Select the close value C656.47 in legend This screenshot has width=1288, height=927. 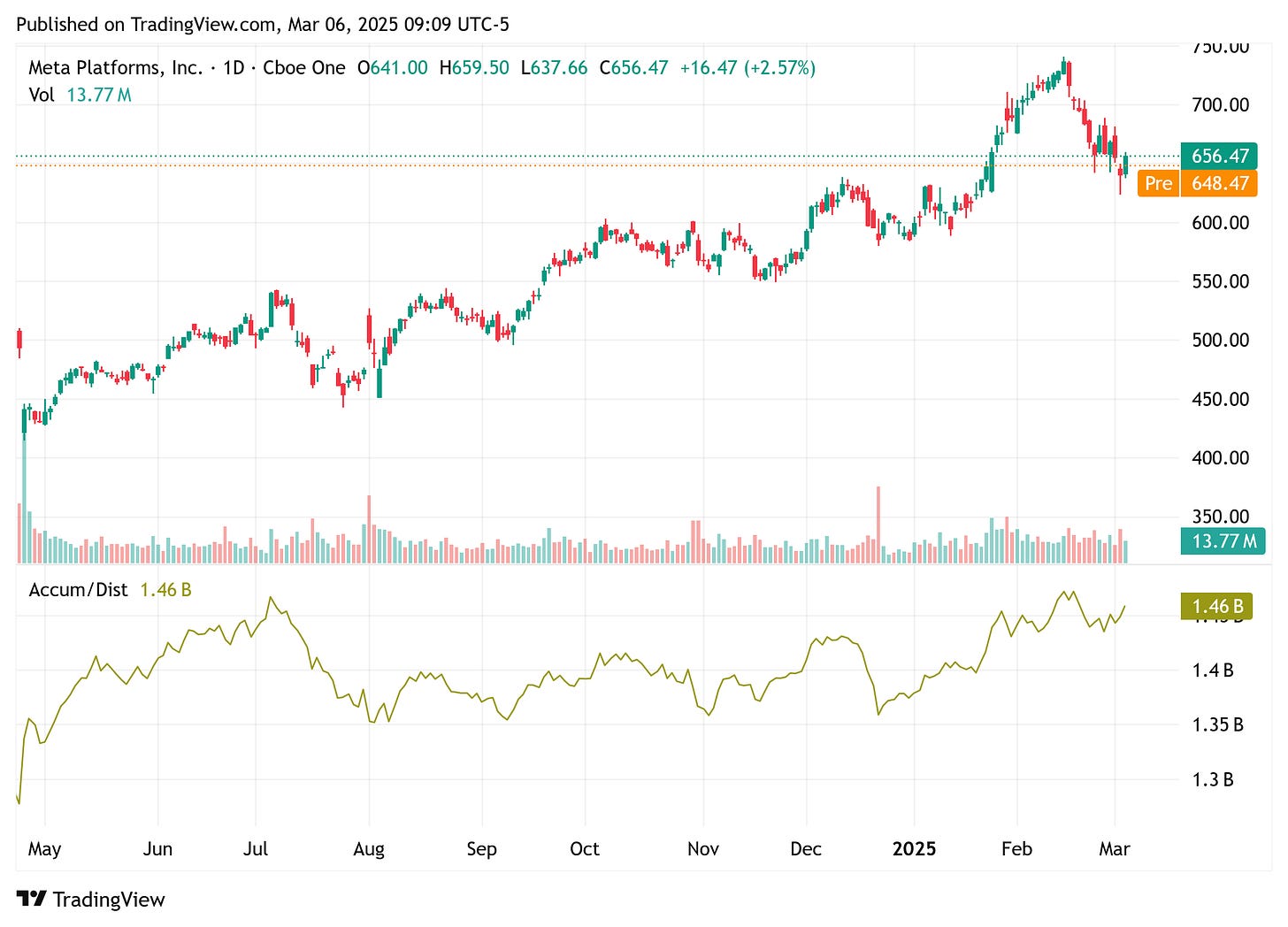(635, 67)
